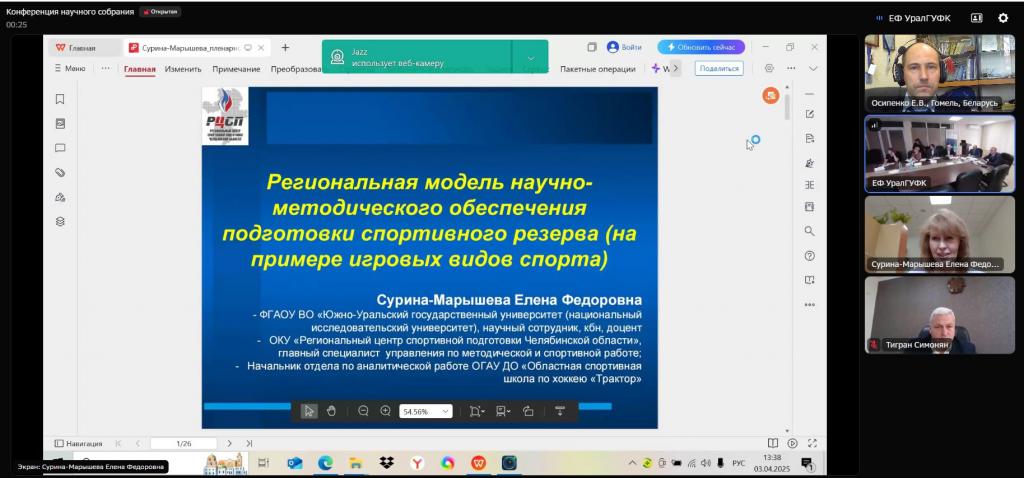Click the zoom out magnifier button
The height and width of the screenshot is (478, 1024).
pos(363,411)
